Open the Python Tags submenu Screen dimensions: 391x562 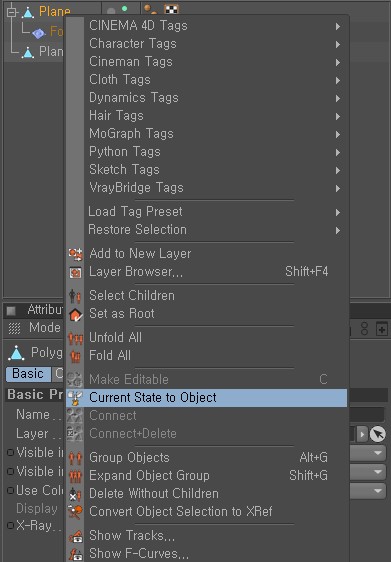click(206, 152)
